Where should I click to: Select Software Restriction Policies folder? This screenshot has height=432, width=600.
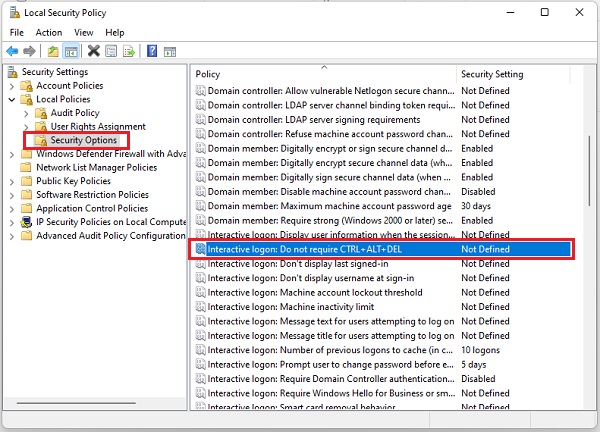point(92,195)
